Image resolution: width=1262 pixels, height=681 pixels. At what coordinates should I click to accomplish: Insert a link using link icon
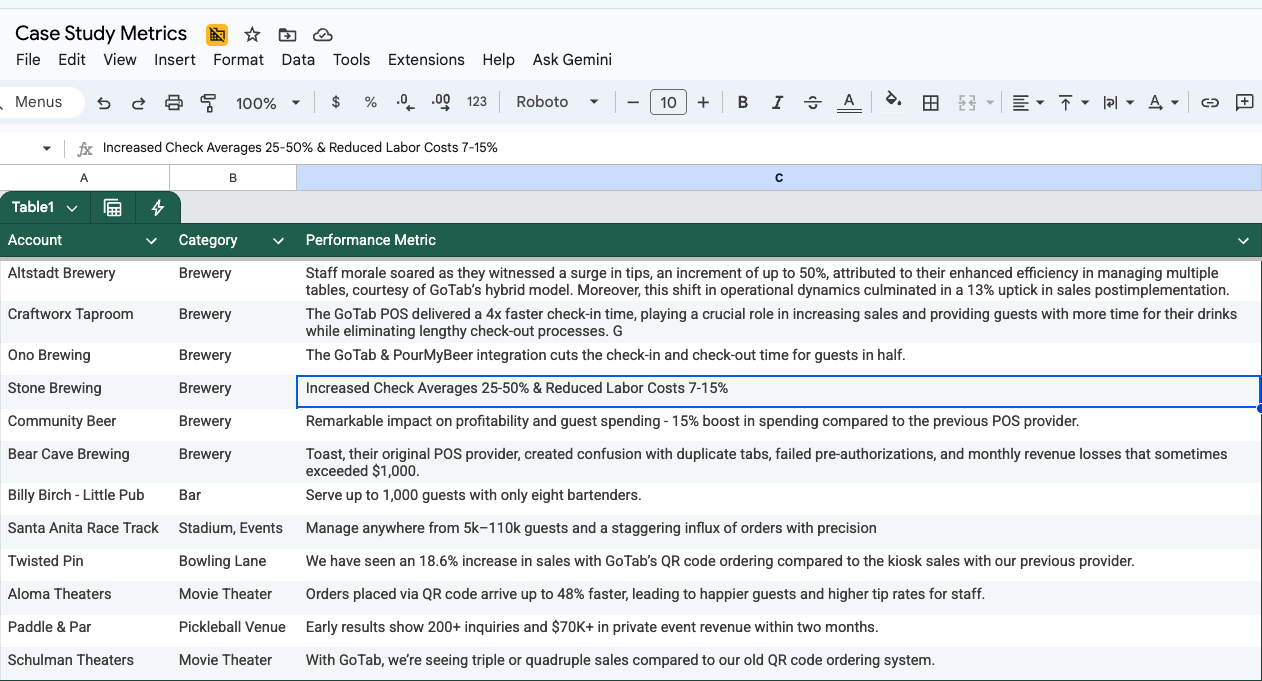pos(1210,103)
